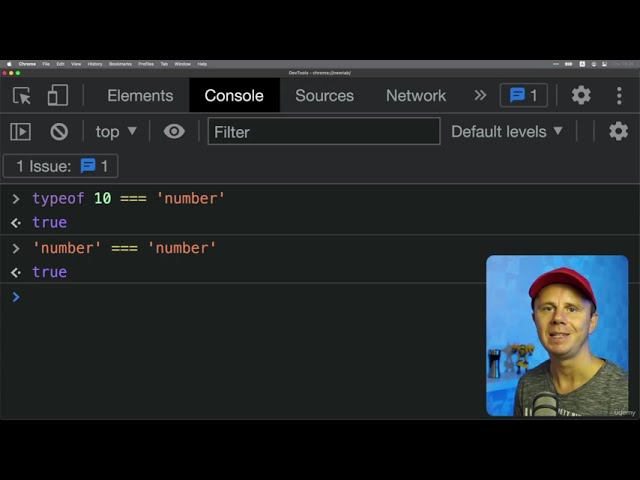Open the DevTools three-dot menu

point(619,96)
